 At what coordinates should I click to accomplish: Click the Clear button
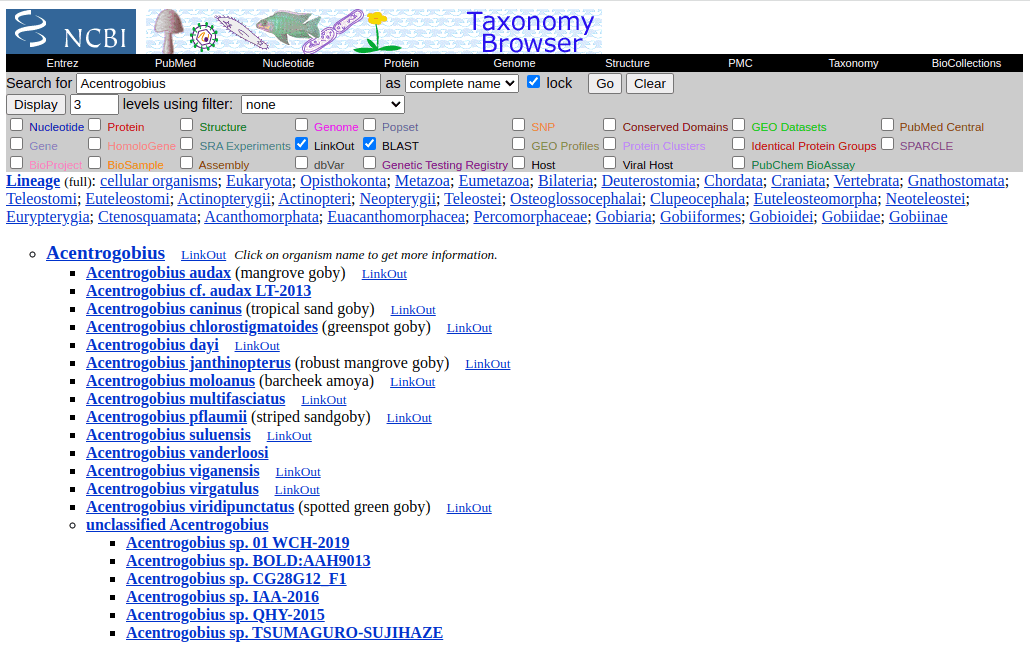coord(650,83)
